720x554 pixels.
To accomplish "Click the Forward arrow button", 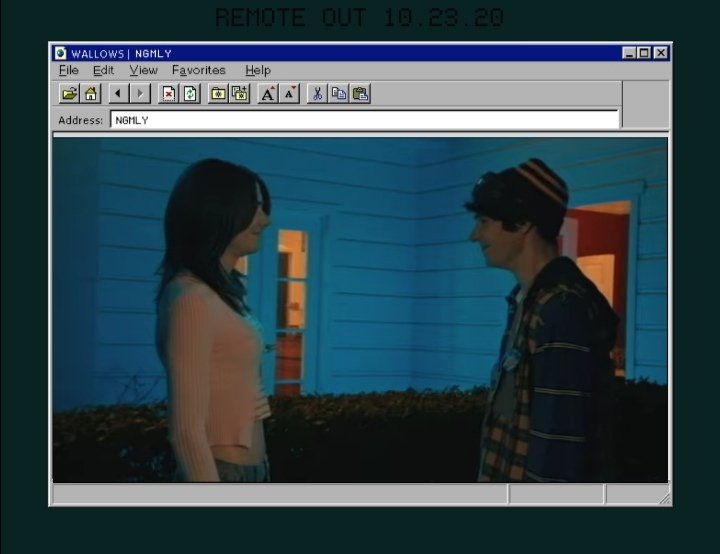I will click(x=141, y=94).
